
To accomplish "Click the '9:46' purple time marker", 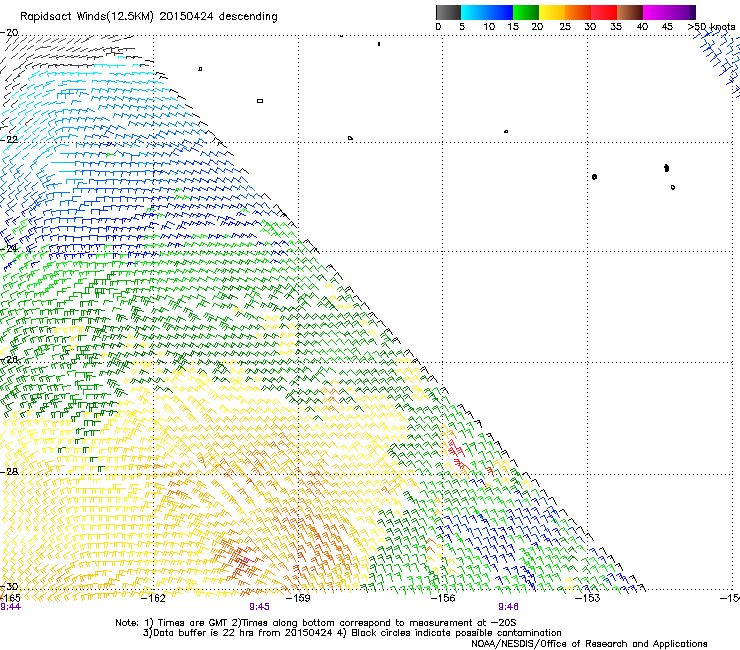I will pos(508,607).
